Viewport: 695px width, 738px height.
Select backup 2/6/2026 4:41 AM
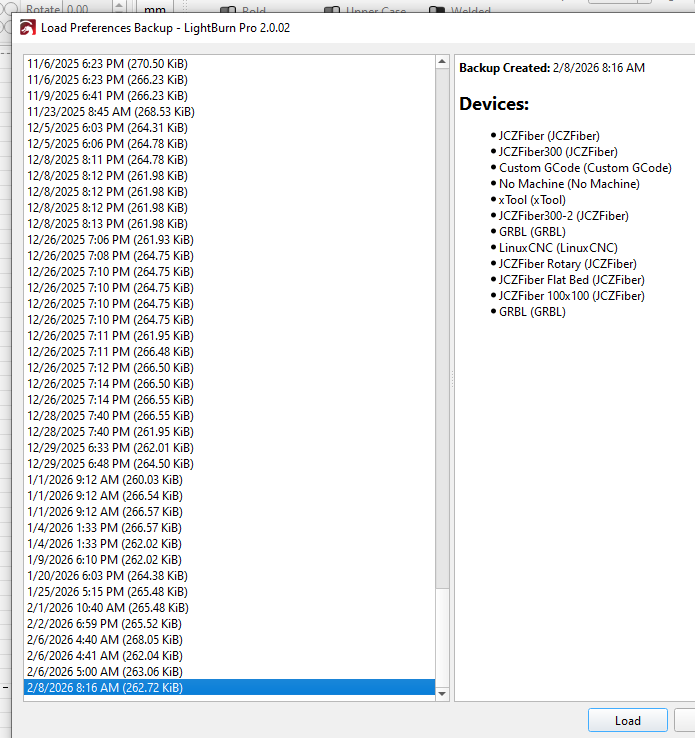click(x=229, y=656)
